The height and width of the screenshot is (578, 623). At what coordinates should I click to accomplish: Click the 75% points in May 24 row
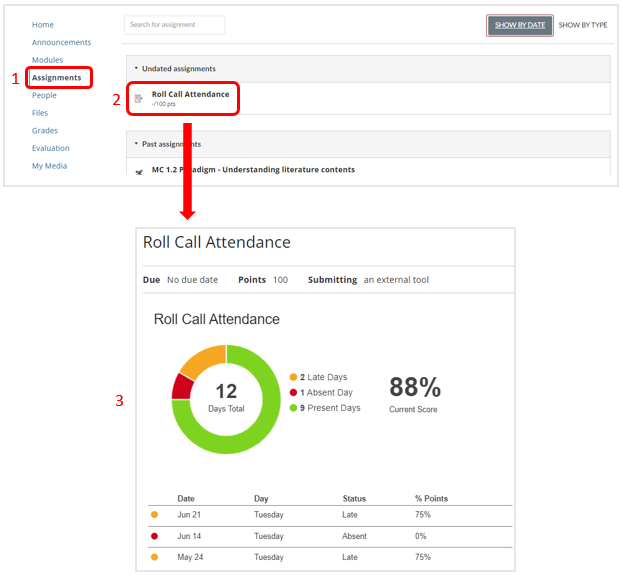tap(423, 557)
